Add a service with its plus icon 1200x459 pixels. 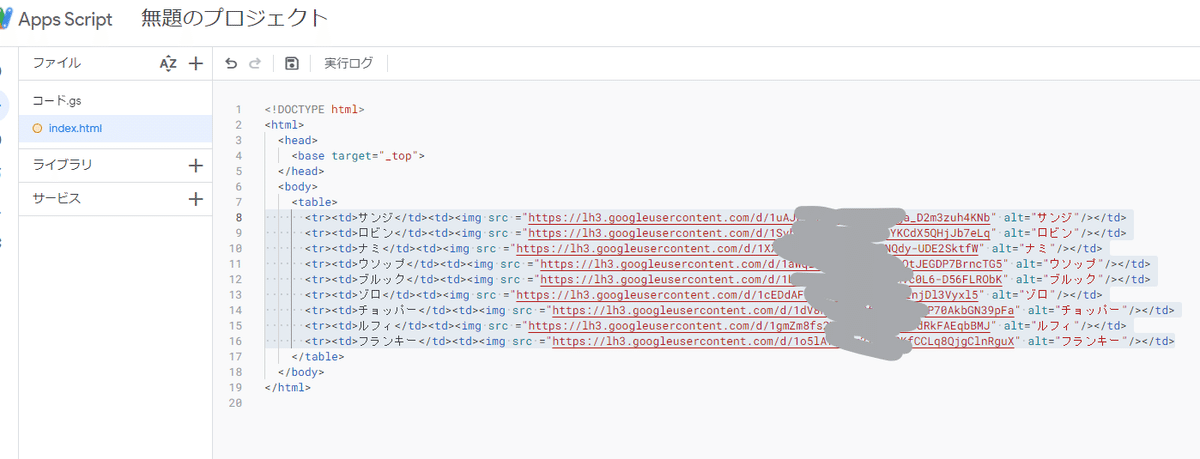196,199
